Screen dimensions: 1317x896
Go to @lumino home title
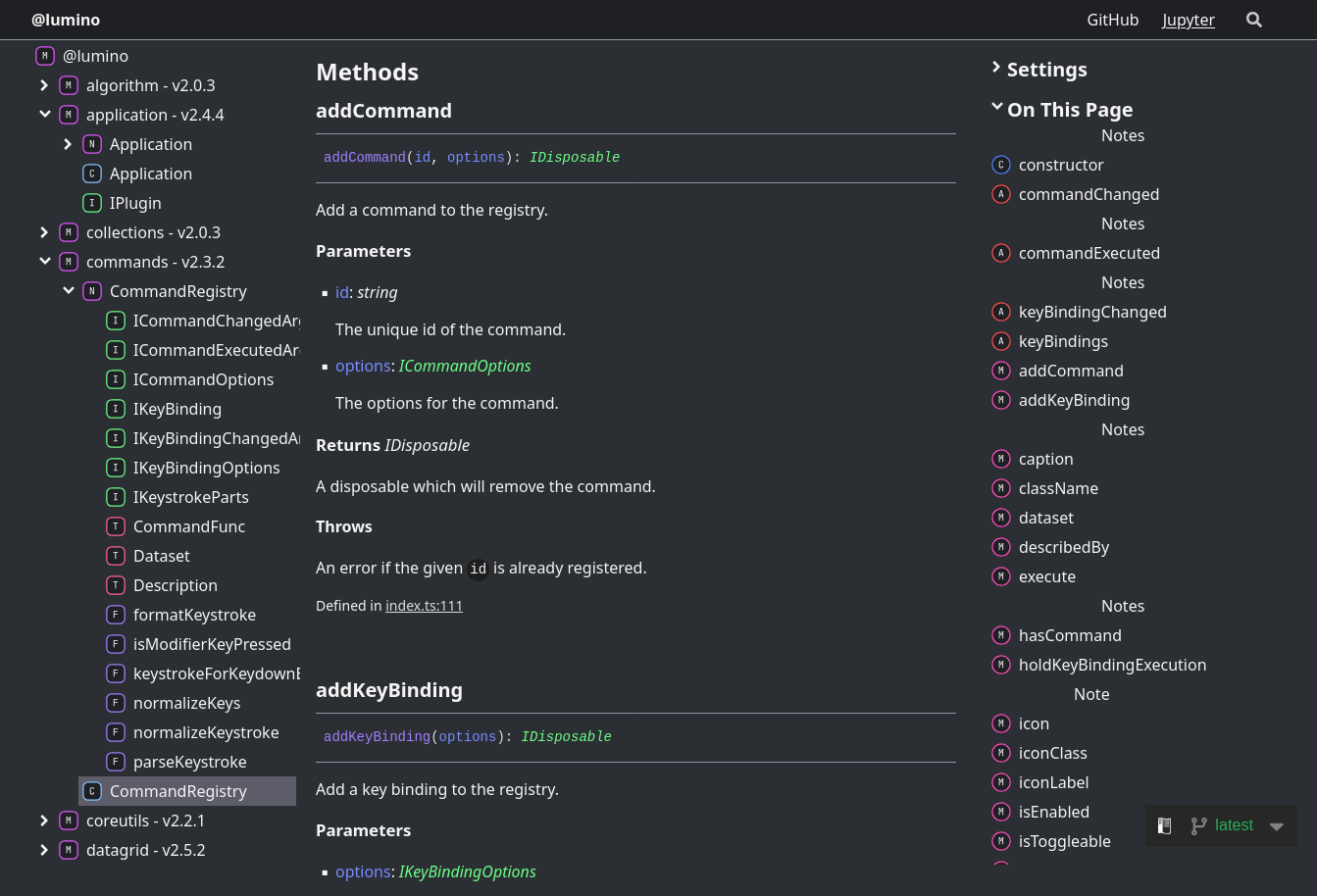click(66, 20)
